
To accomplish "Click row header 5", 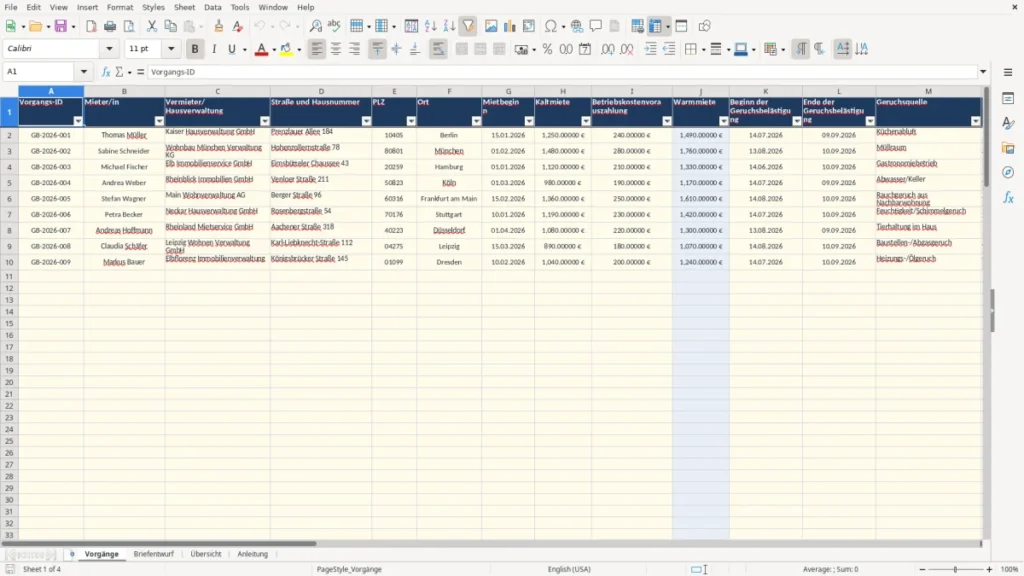I will click(x=9, y=183).
